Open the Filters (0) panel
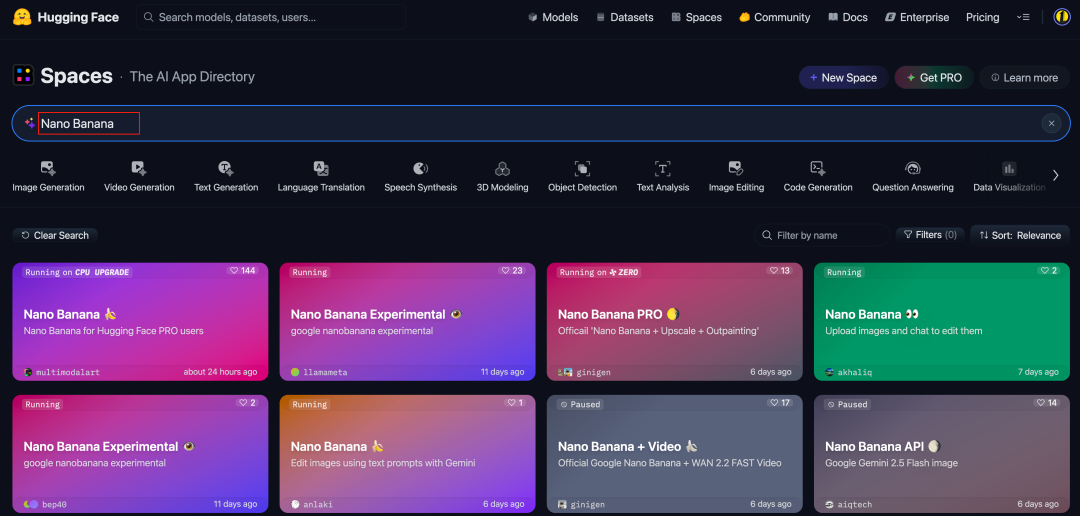Image resolution: width=1080 pixels, height=516 pixels. click(930, 235)
